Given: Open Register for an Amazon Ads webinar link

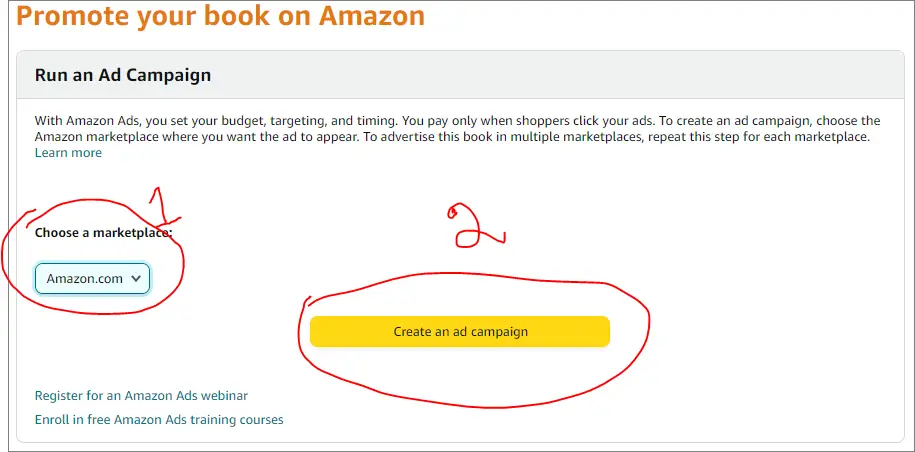Looking at the screenshot, I should 141,395.
